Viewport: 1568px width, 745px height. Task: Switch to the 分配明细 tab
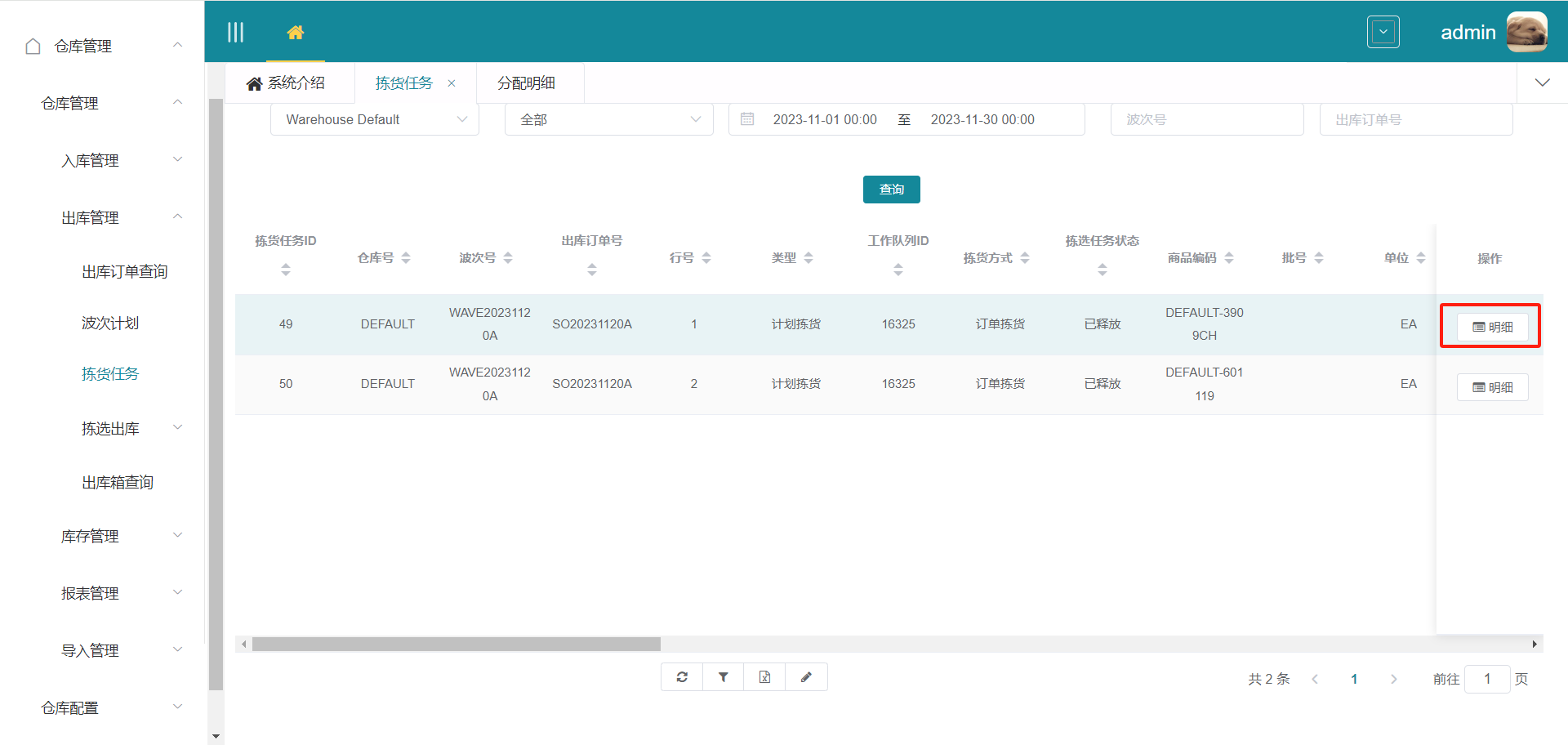529,83
